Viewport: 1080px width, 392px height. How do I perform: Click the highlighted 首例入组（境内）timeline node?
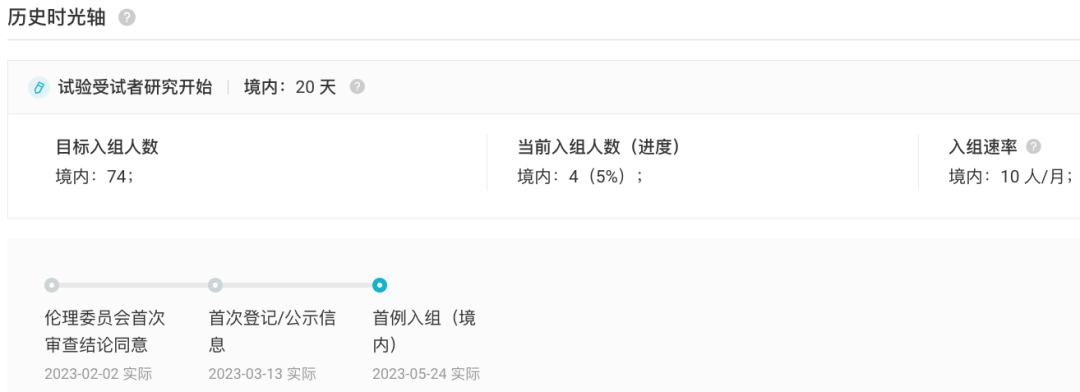380,285
